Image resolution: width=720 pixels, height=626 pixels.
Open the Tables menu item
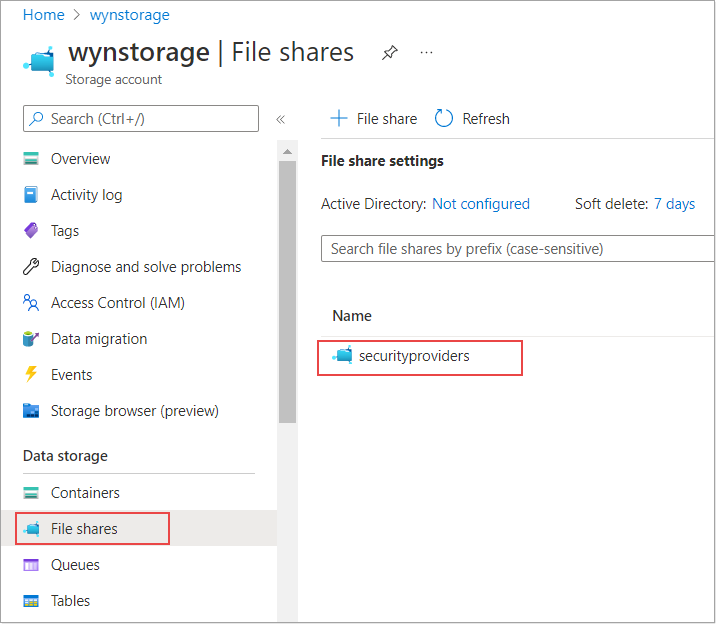[x=70, y=601]
